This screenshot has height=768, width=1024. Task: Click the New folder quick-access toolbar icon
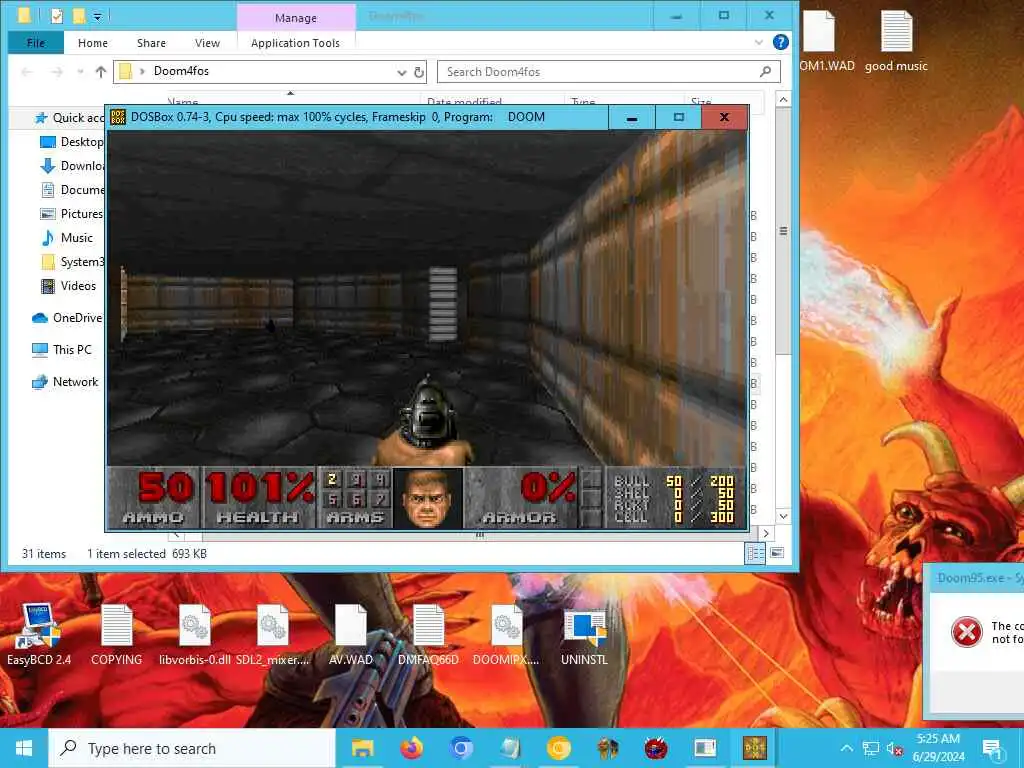pyautogui.click(x=78, y=16)
